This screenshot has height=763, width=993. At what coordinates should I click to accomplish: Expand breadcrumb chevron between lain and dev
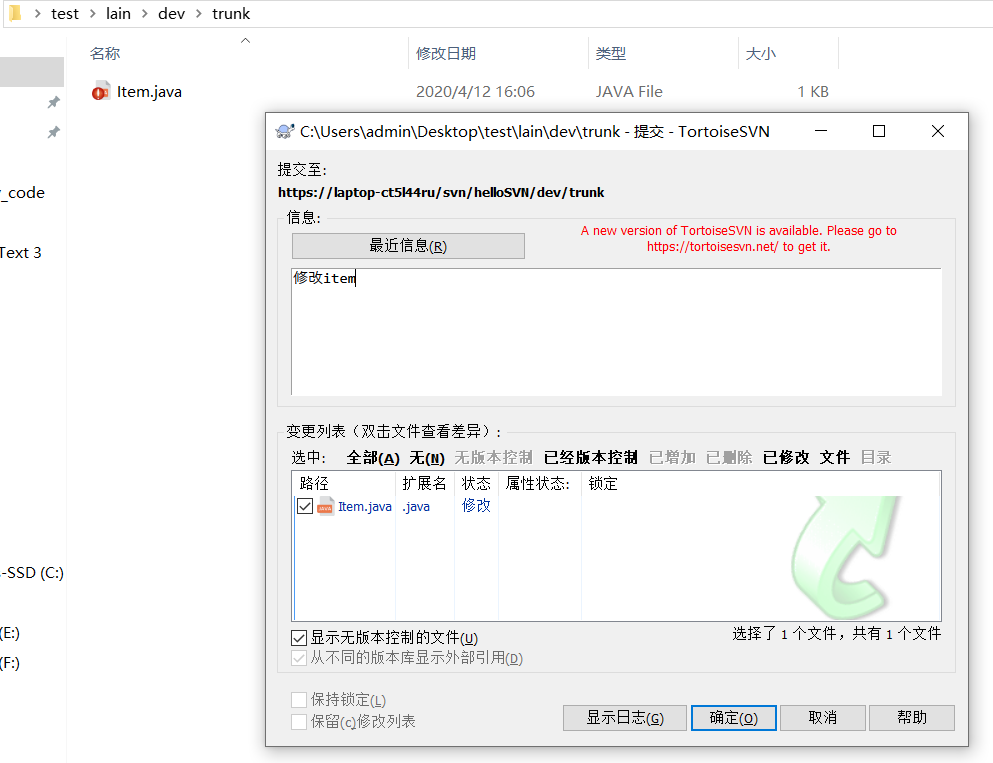(144, 14)
